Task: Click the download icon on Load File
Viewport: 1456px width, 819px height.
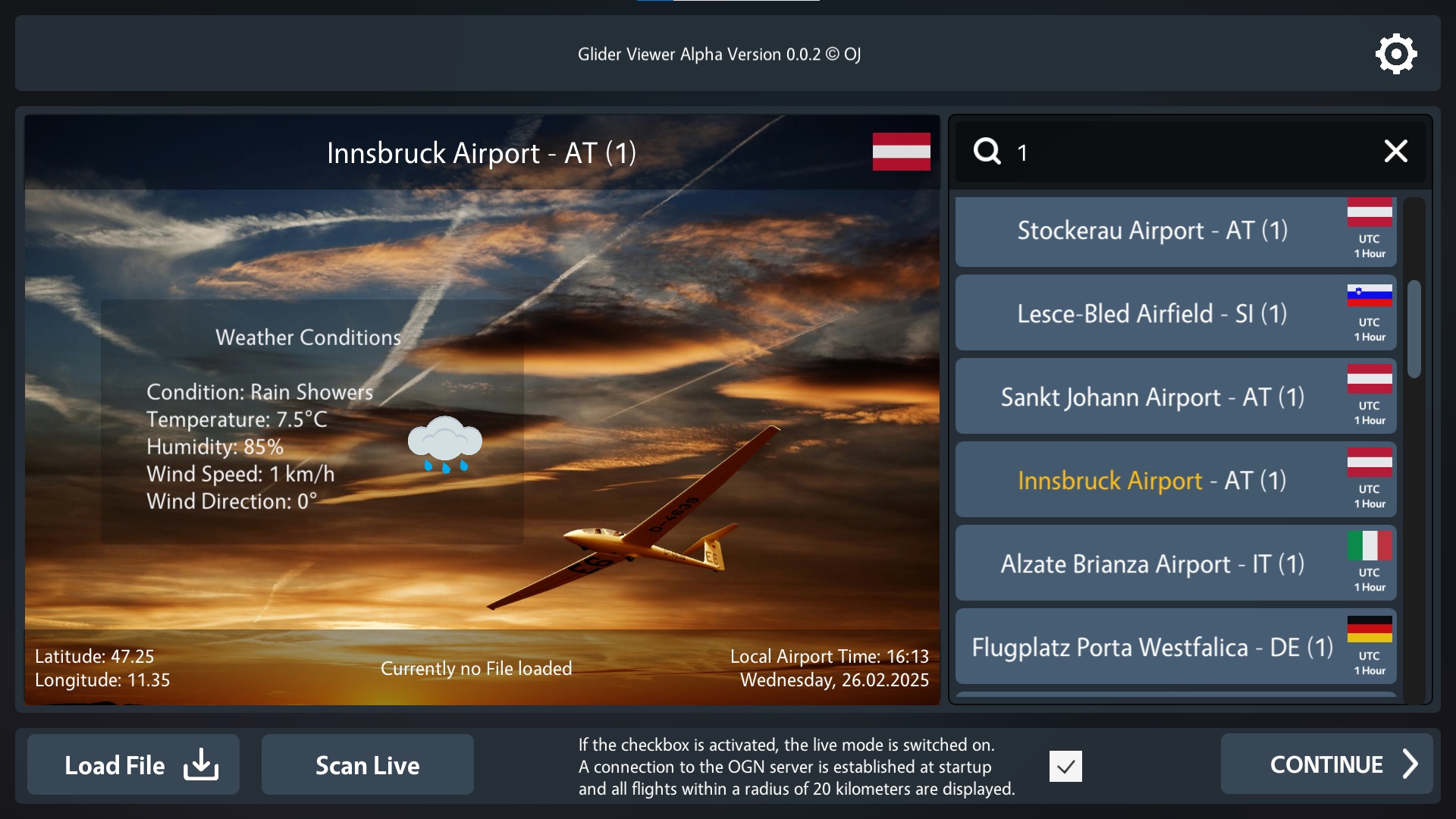Action: coord(201,764)
